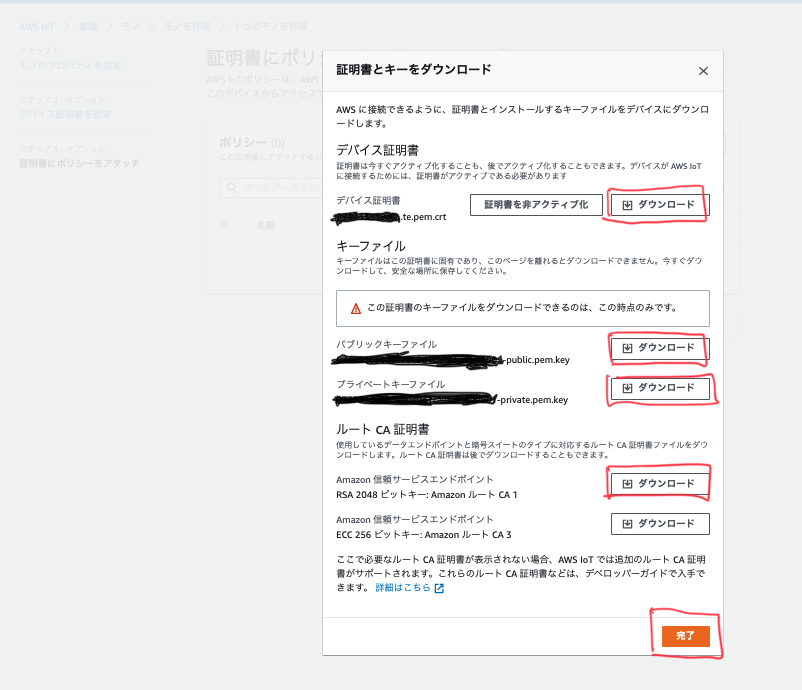The height and width of the screenshot is (690, 802).
Task: Close the certificate download dialog with X
Action: [x=703, y=71]
